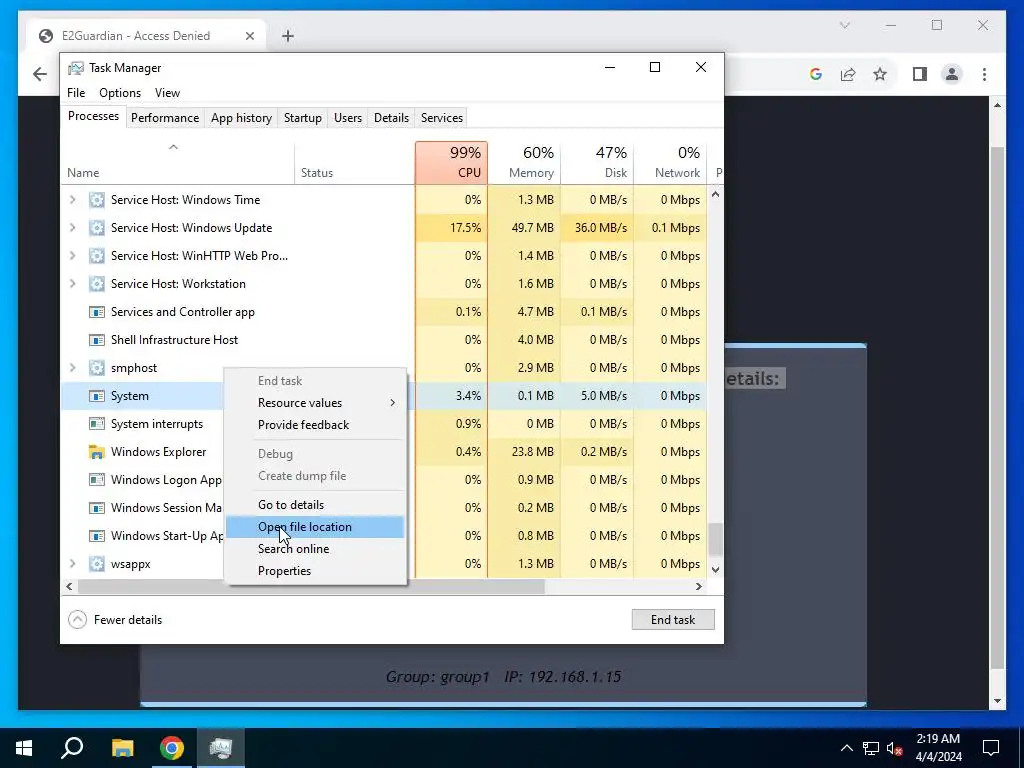
Task: Click the System process icon
Action: click(97, 396)
